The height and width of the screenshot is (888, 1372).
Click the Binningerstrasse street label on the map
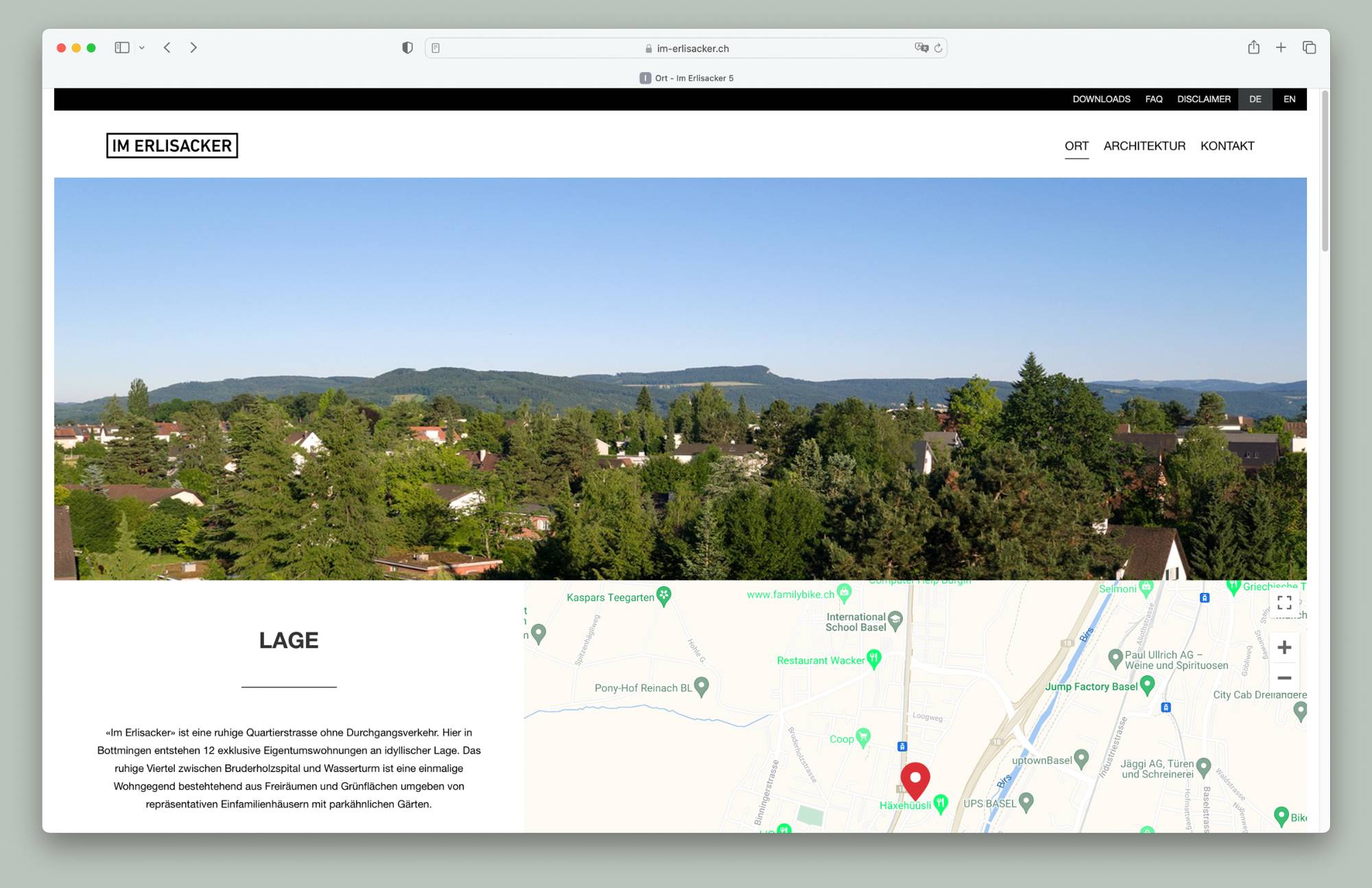767,793
